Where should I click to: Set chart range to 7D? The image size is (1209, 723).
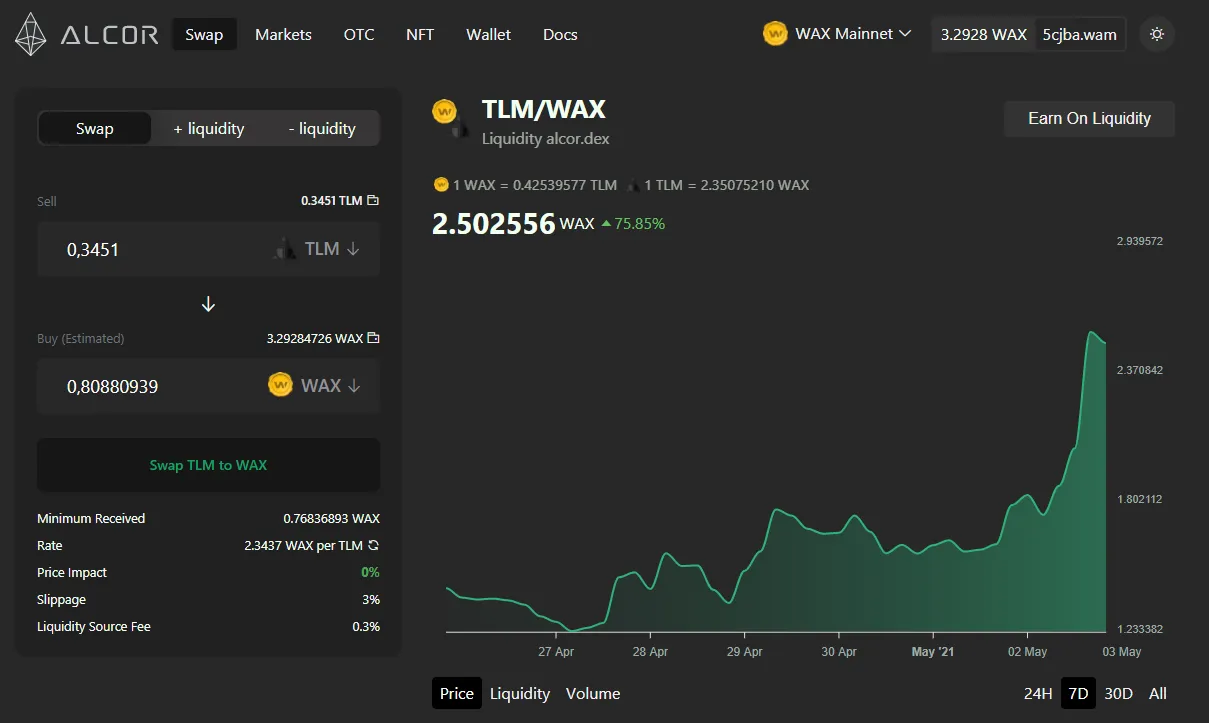pos(1078,693)
